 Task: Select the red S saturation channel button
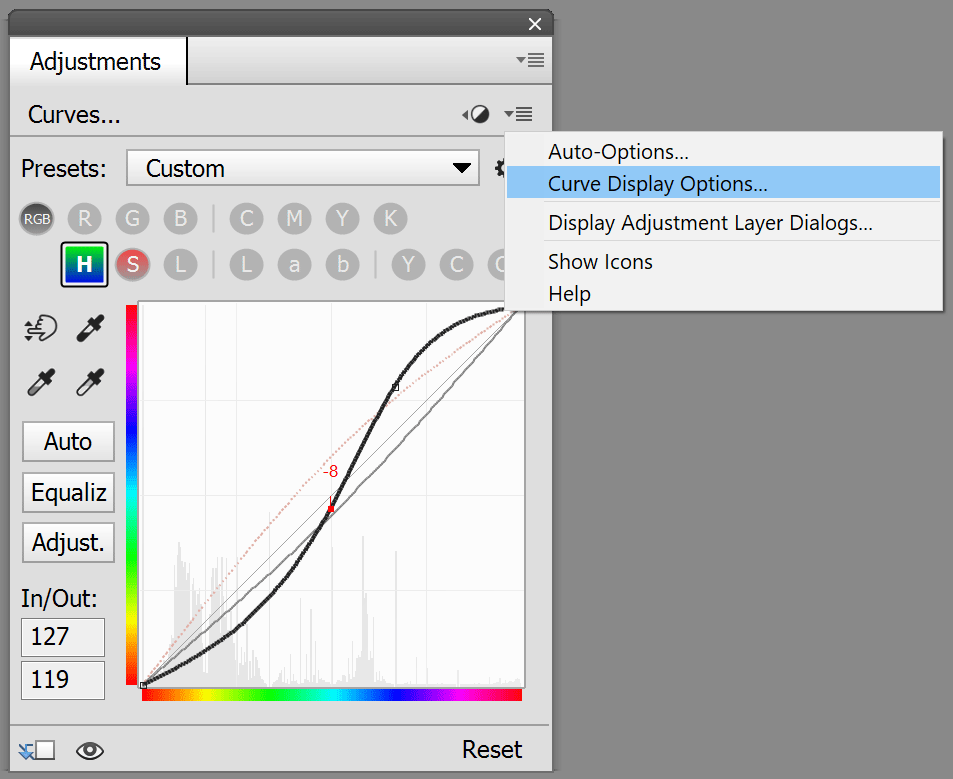(x=132, y=264)
